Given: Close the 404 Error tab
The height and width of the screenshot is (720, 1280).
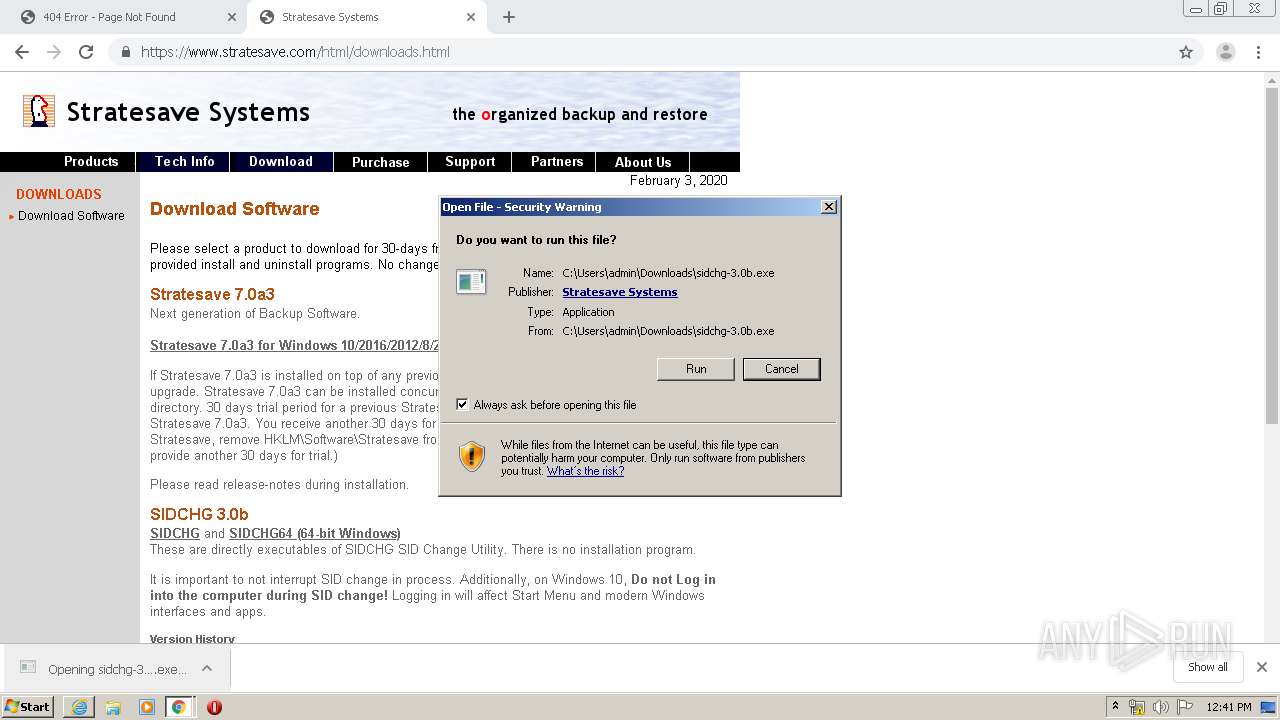Looking at the screenshot, I should tap(231, 17).
